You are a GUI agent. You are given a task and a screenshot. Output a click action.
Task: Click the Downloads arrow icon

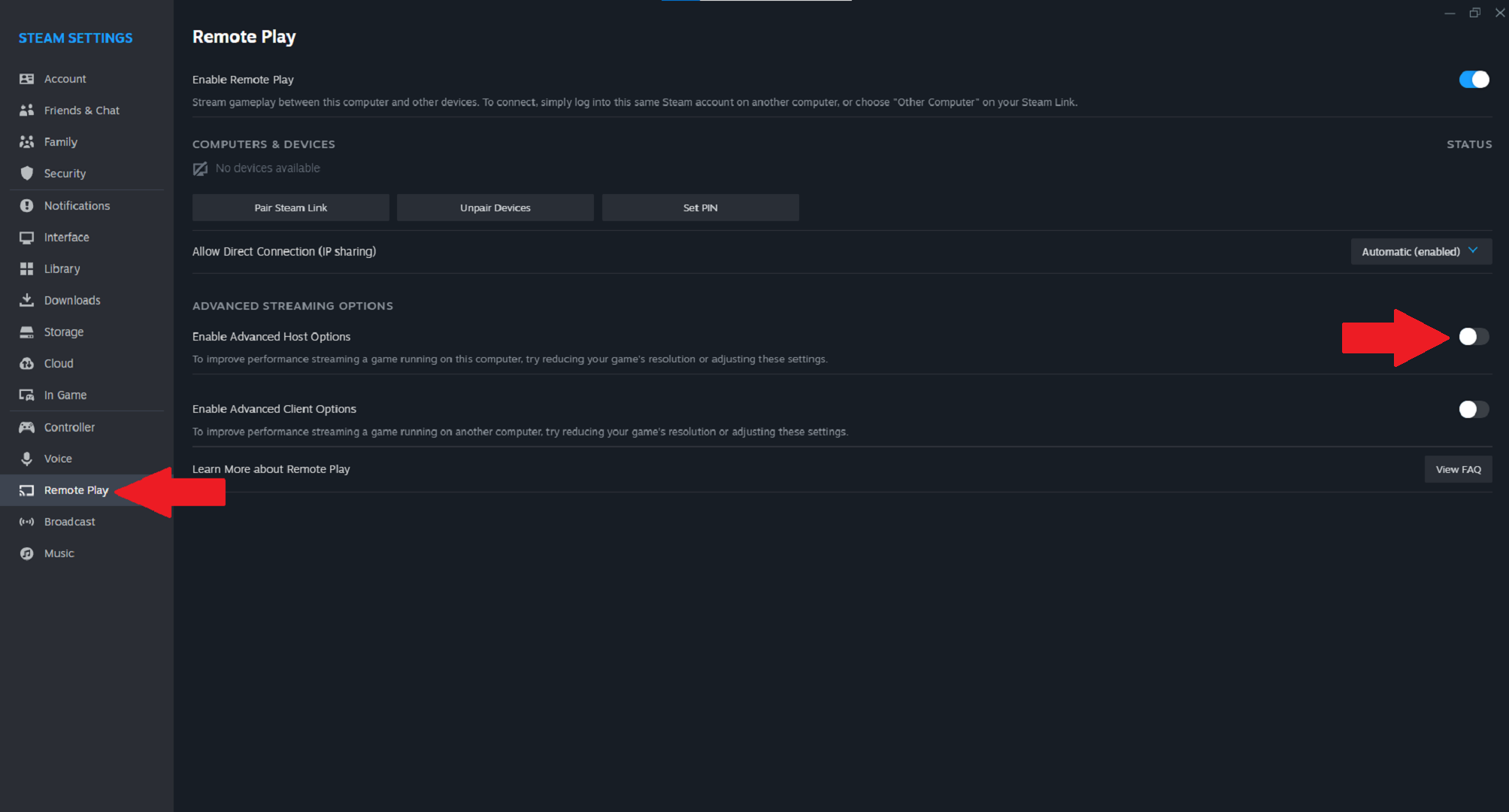(x=27, y=300)
